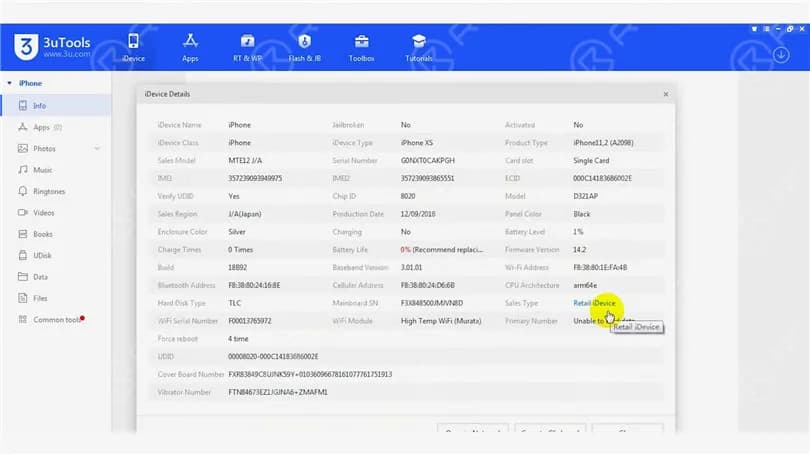The width and height of the screenshot is (810, 455).
Task: Select ECID value 000C14183686002E
Action: pos(602,178)
